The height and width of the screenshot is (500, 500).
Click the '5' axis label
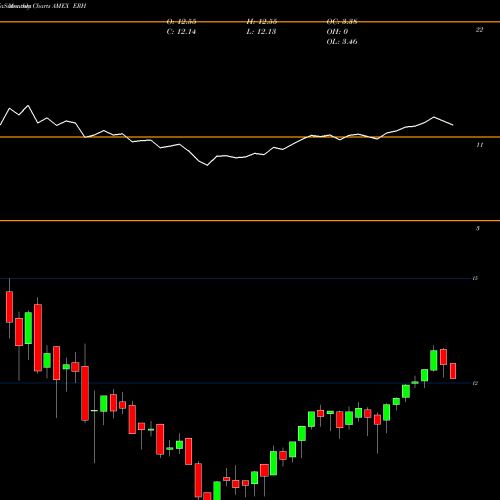(x=478, y=228)
